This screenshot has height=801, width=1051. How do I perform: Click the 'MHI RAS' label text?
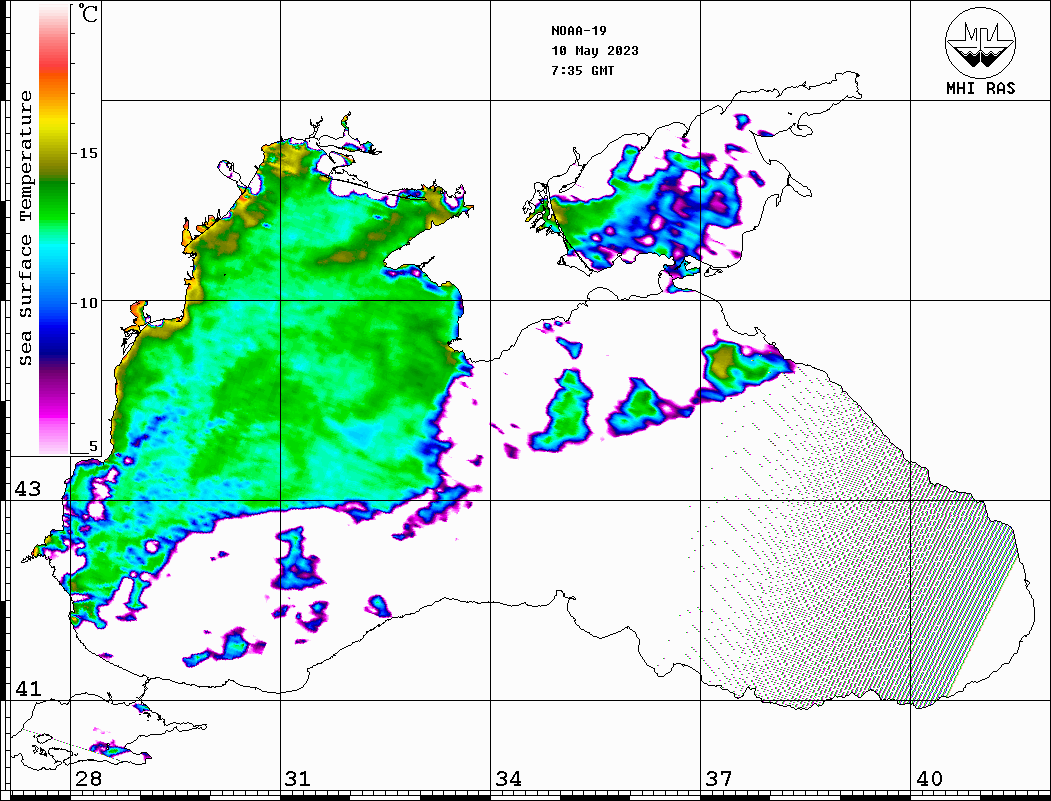click(x=981, y=88)
